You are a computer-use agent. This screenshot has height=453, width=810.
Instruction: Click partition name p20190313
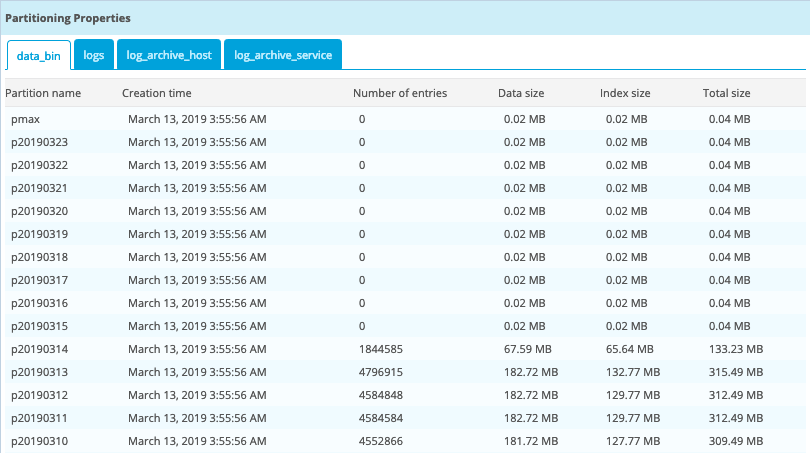click(x=40, y=372)
